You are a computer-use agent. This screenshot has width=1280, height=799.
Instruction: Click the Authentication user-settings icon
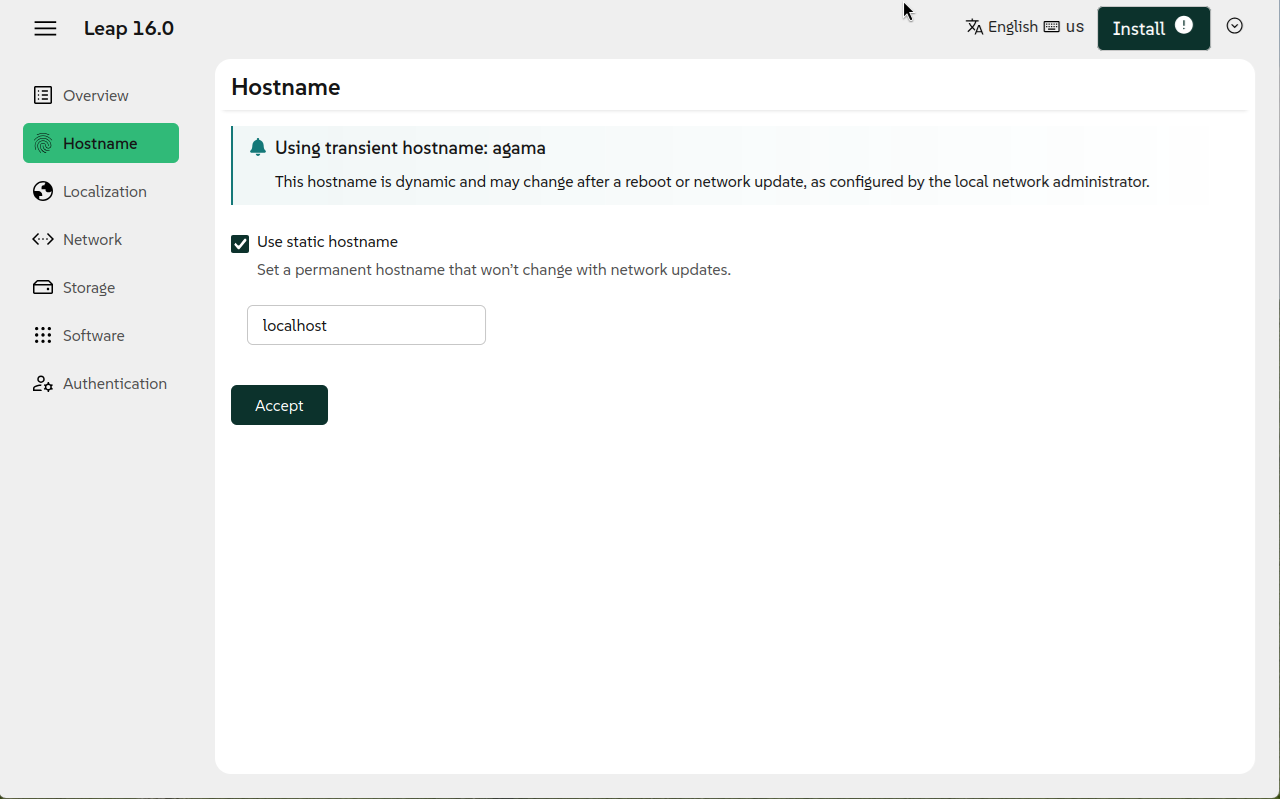click(43, 383)
